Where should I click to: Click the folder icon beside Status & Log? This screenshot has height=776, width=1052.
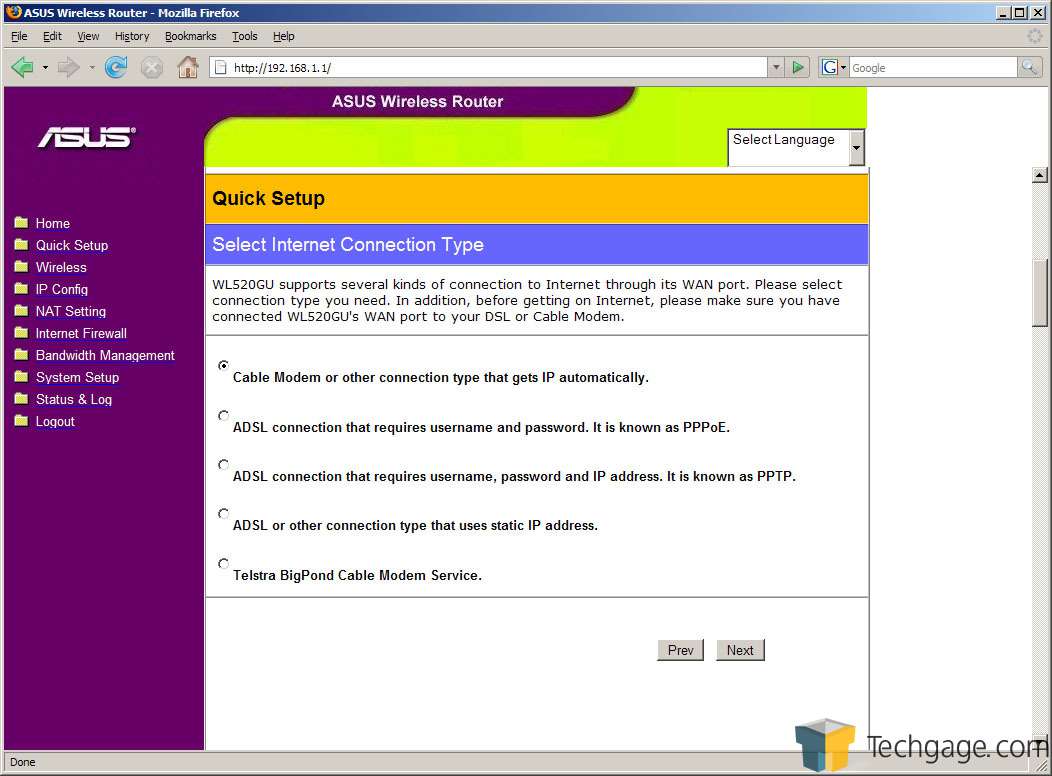[21, 398]
